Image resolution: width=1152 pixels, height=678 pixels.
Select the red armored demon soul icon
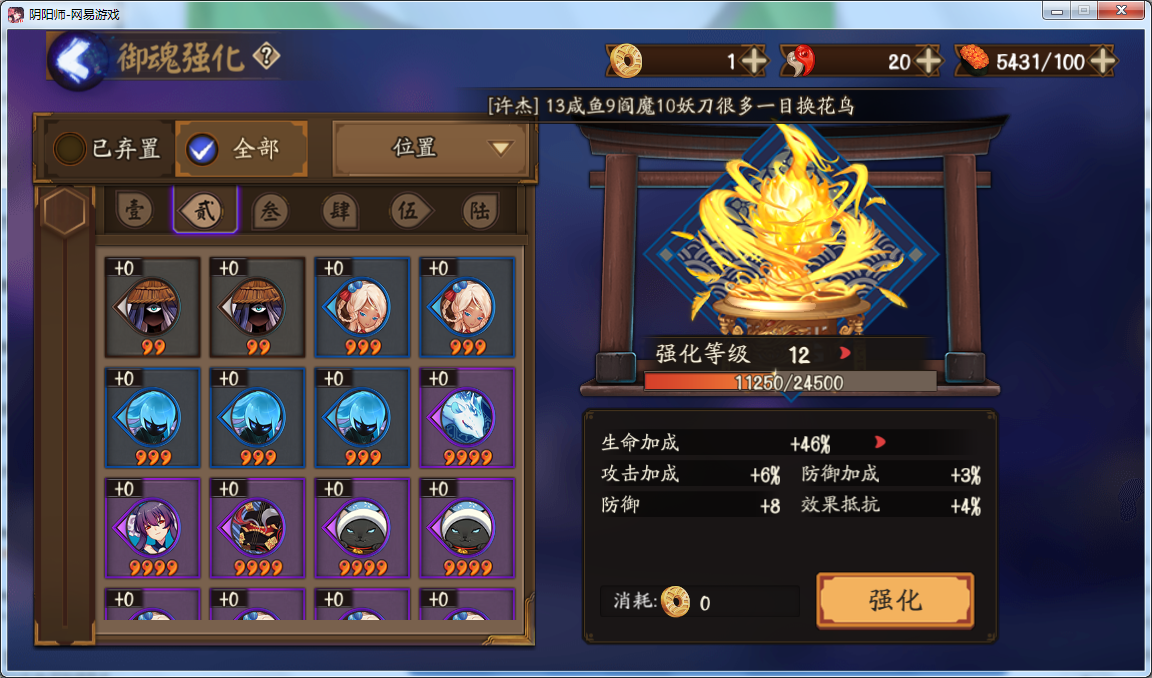point(257,527)
